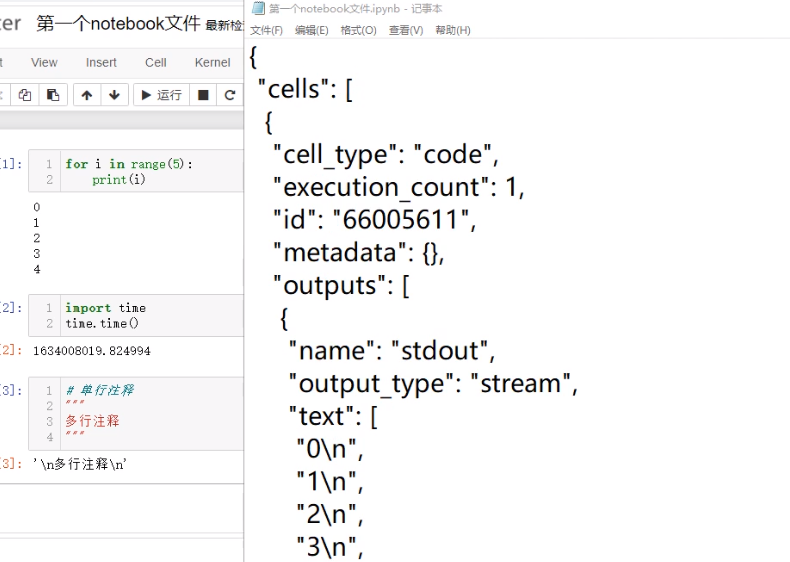Open the 文件(F) menu in Notepad

(267, 30)
